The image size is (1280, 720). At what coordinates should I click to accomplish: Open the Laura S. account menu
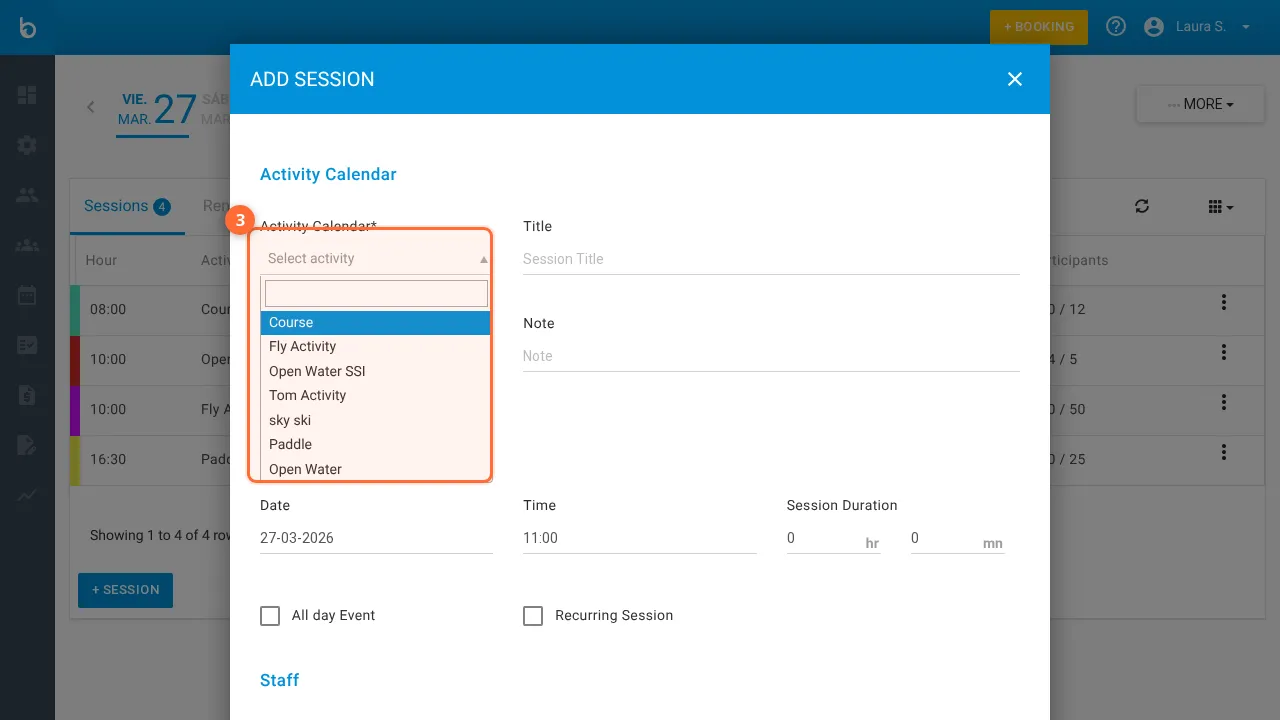click(x=1198, y=26)
